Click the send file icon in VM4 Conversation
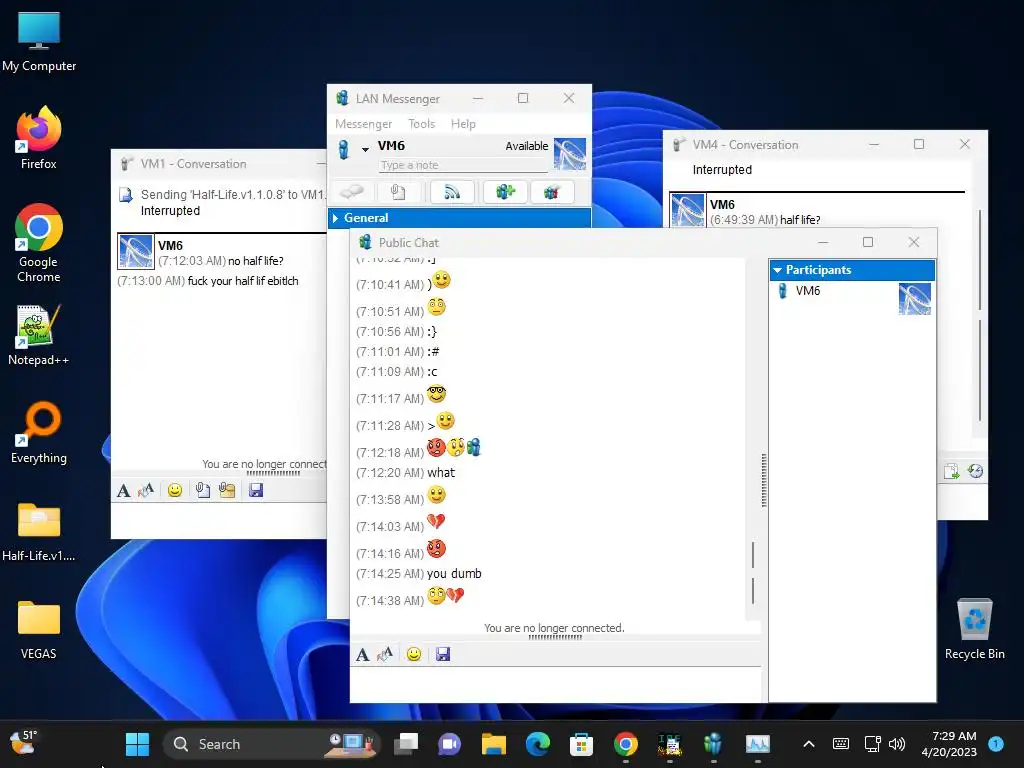 952,471
